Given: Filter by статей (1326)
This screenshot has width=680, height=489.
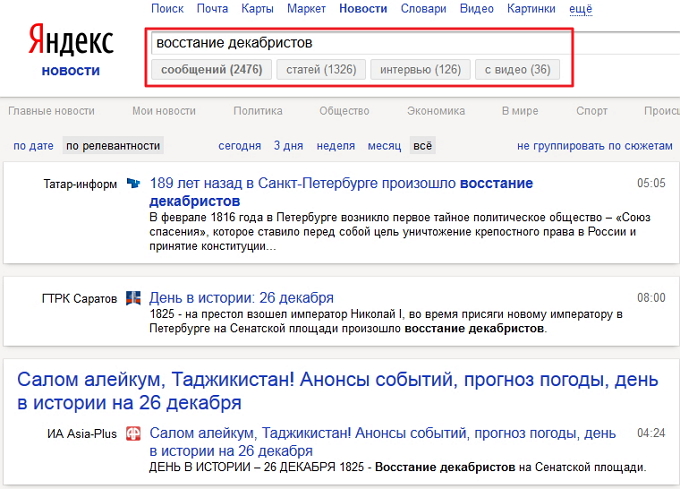Looking at the screenshot, I should pyautogui.click(x=321, y=70).
